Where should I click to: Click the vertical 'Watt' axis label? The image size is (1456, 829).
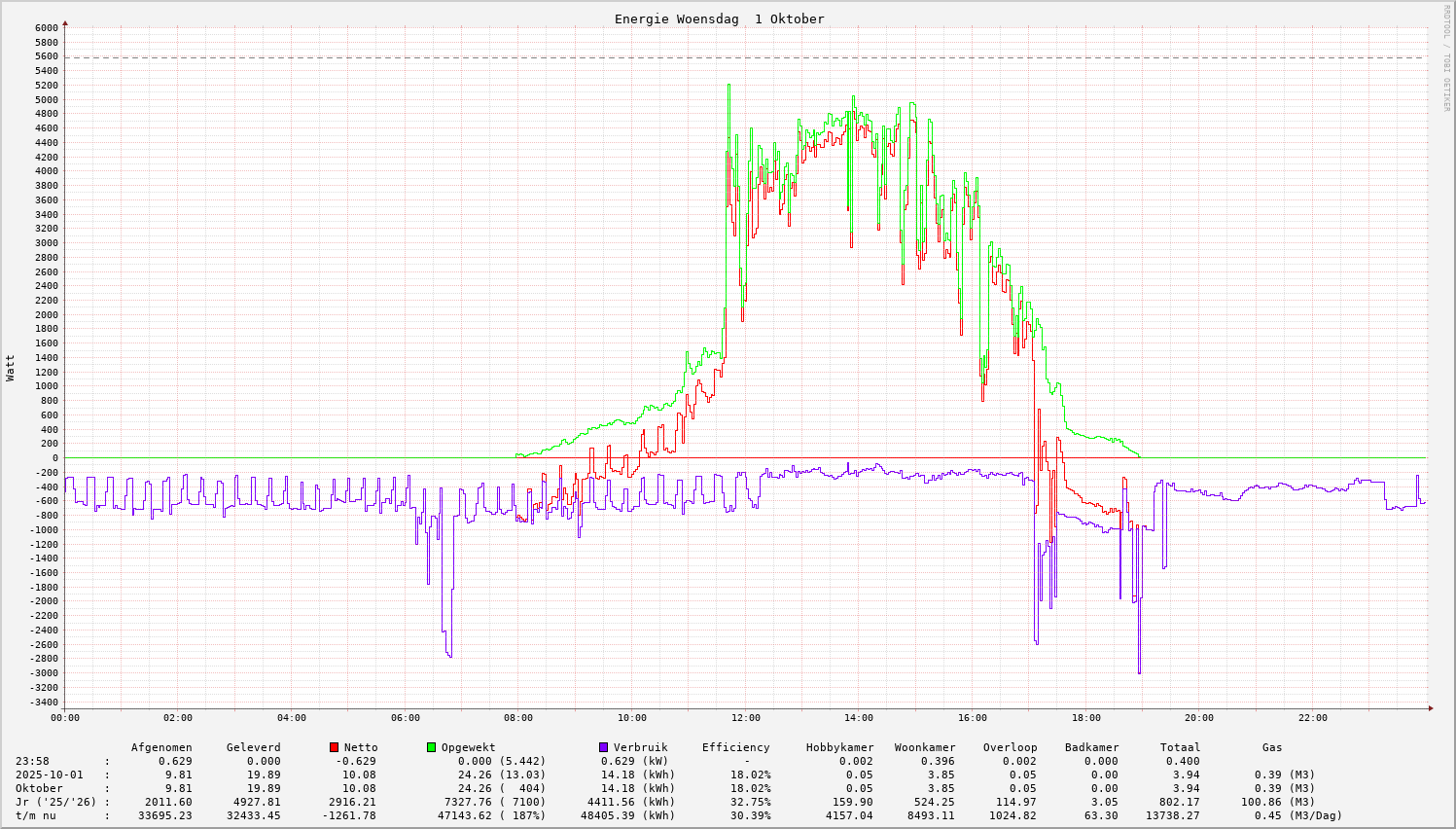click(11, 367)
